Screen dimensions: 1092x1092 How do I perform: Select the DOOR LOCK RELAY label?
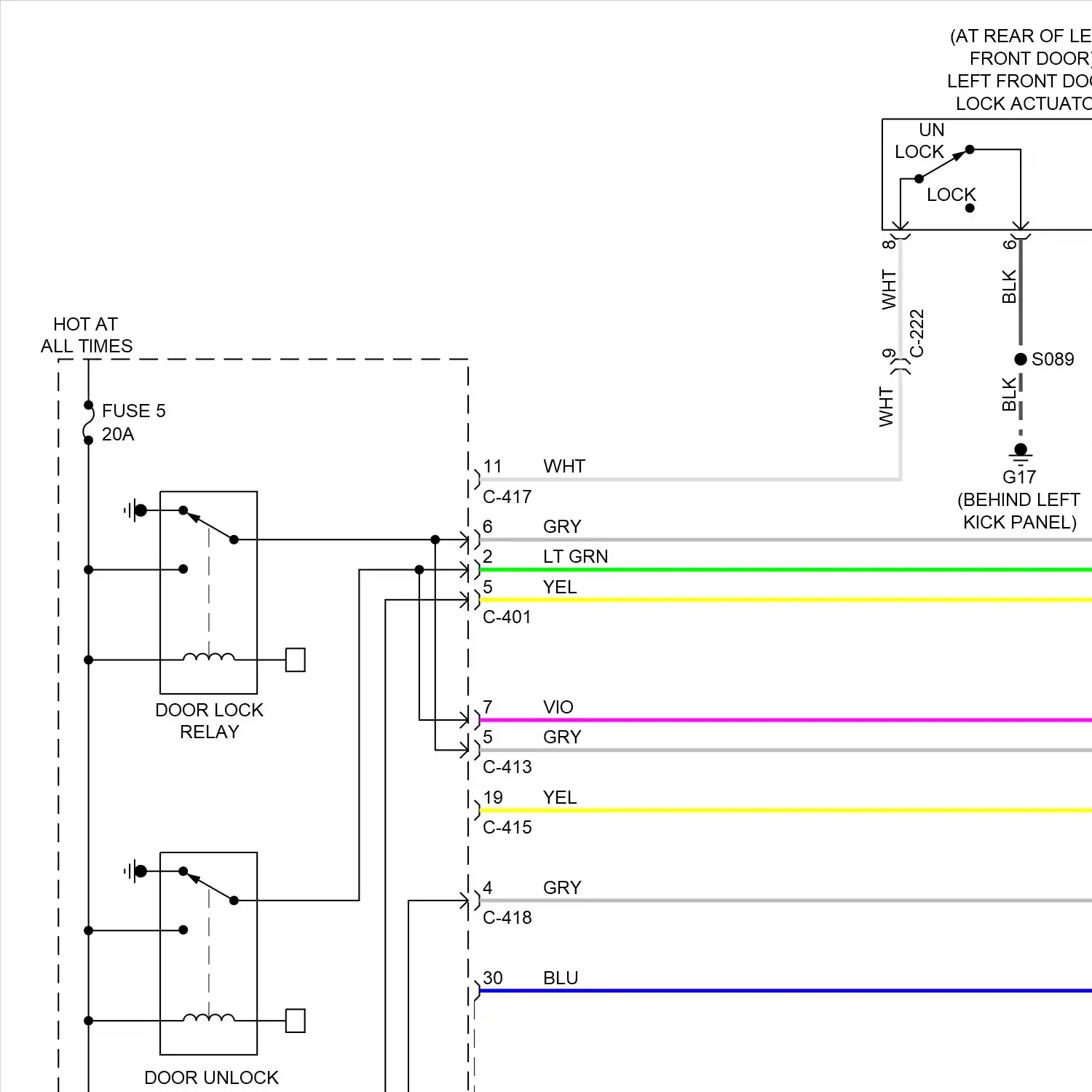pyautogui.click(x=210, y=721)
